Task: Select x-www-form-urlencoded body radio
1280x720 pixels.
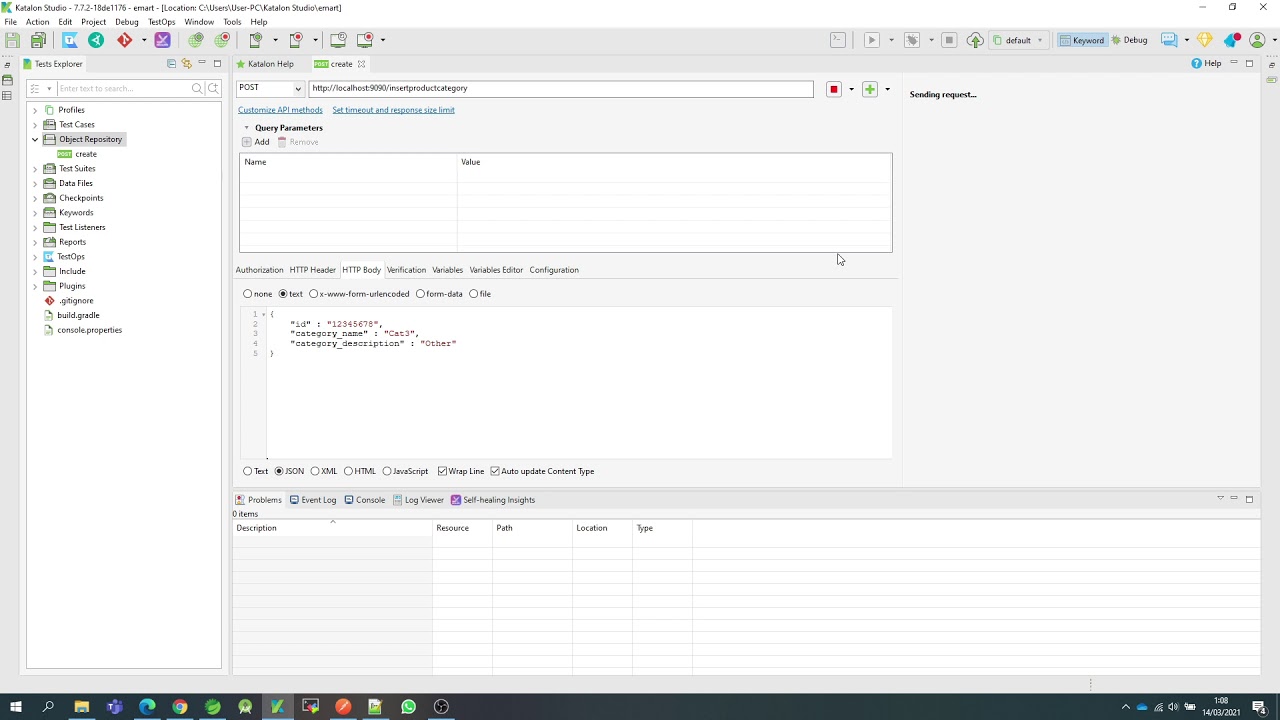Action: click(314, 294)
